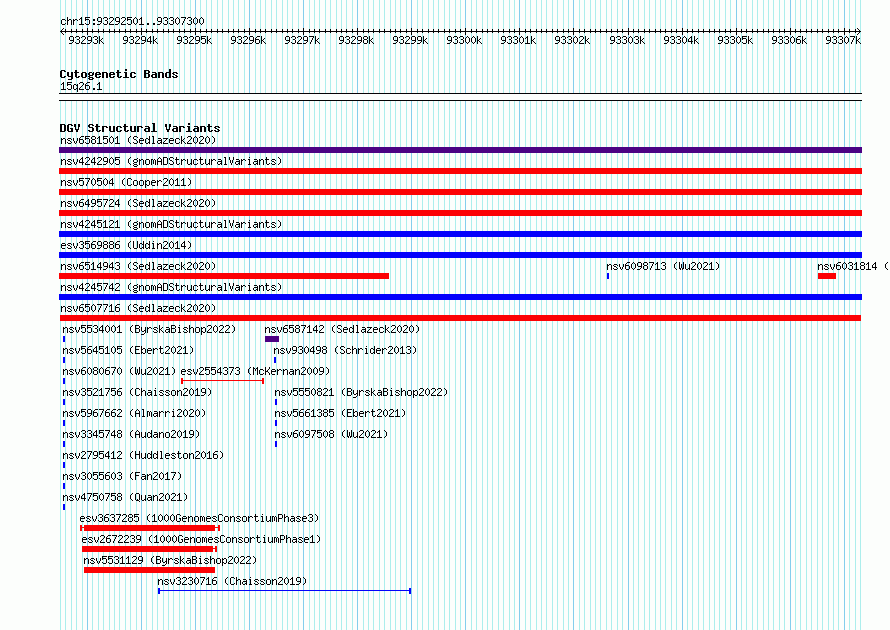Viewport: 890px width, 630px height.
Task: Open nsv4750758 (Quan2021) variant label
Action: tap(125, 497)
